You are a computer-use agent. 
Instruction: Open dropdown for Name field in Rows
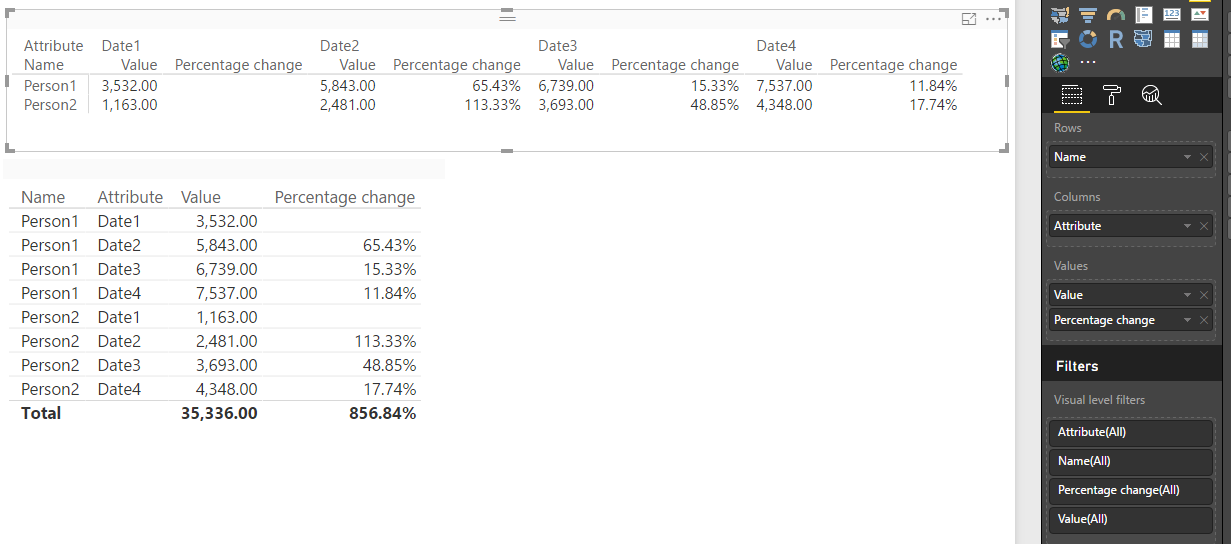point(1187,157)
